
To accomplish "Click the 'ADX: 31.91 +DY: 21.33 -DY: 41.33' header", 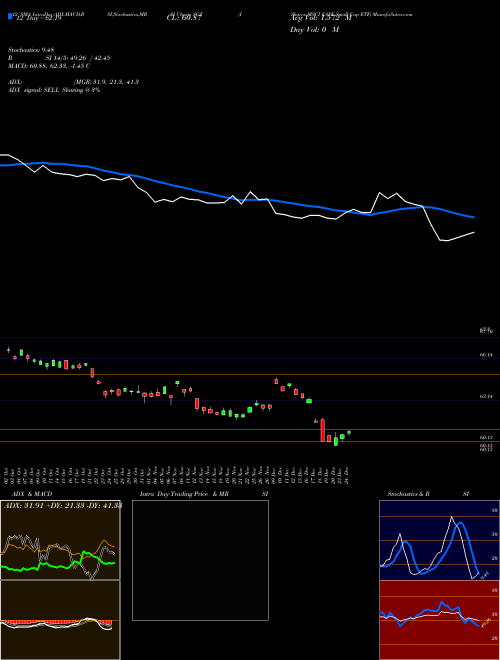I will 63,506.
